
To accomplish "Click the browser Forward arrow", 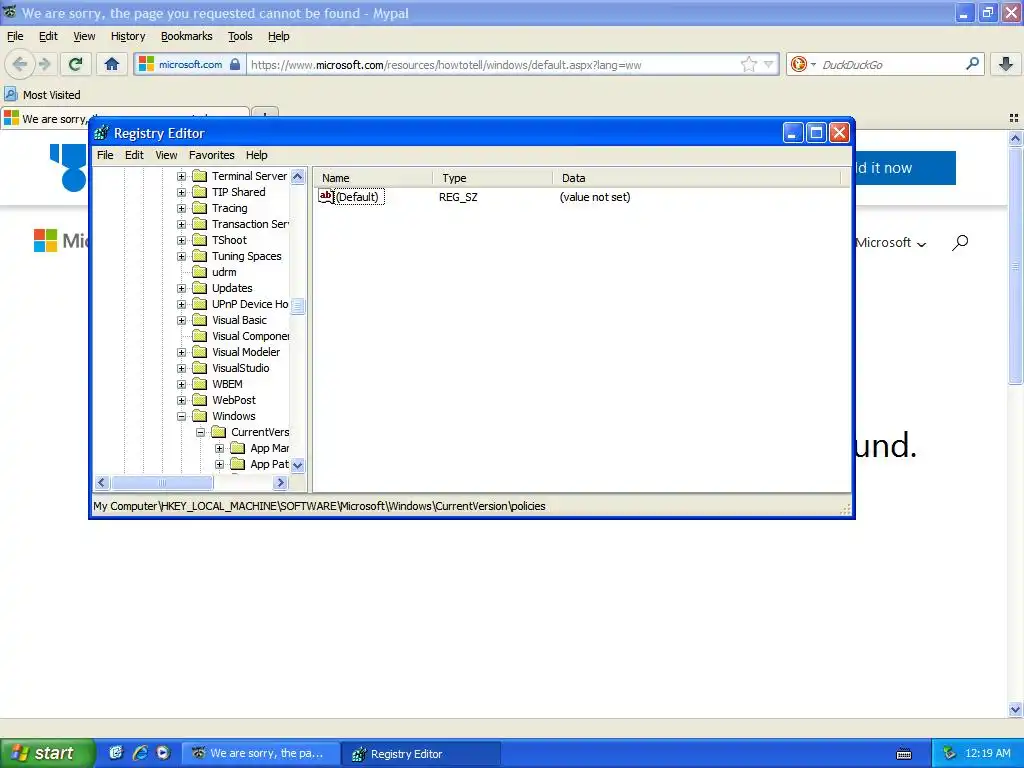I will tap(44, 64).
